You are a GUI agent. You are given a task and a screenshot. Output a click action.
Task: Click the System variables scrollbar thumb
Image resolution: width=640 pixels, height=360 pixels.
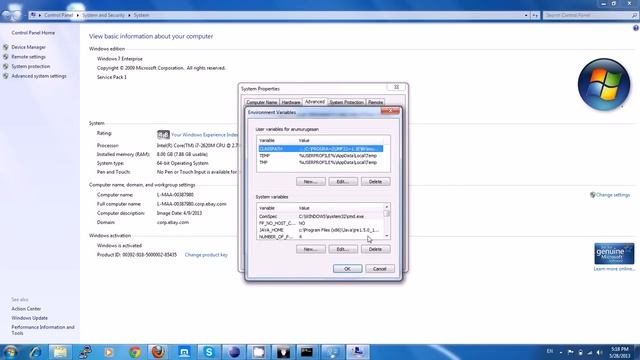point(387,213)
